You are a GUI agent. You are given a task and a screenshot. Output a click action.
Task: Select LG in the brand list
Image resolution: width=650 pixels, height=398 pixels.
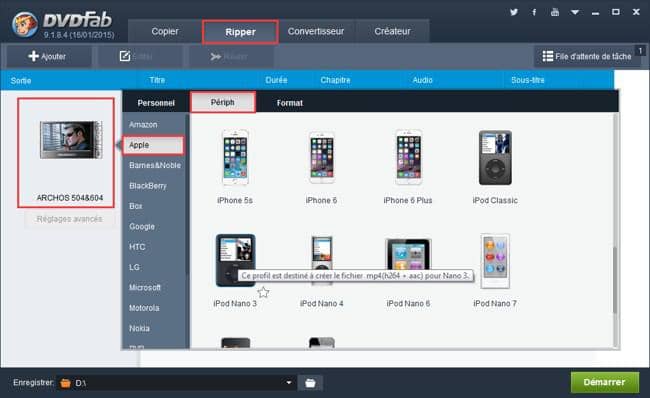[x=134, y=267]
